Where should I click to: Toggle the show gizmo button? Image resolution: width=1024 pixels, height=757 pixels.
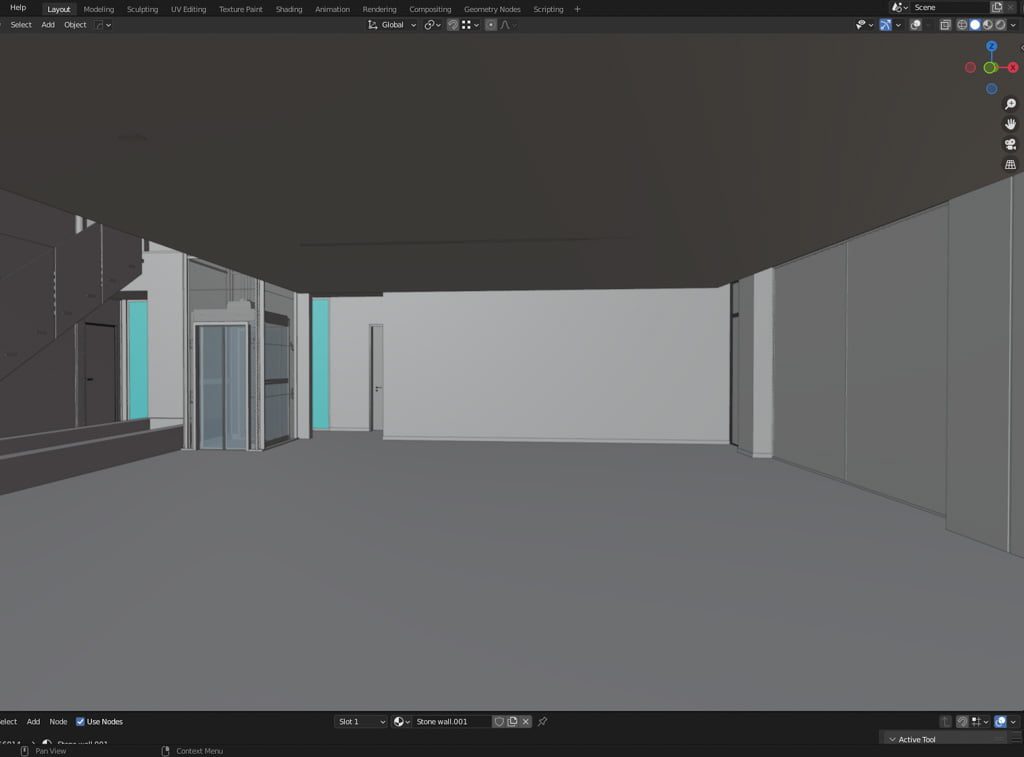coord(886,25)
